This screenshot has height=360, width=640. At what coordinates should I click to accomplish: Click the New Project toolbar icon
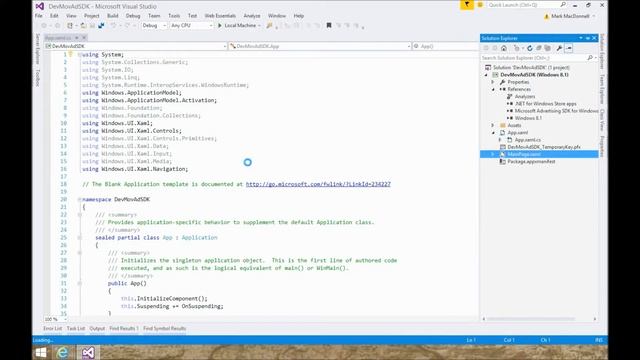click(70, 25)
